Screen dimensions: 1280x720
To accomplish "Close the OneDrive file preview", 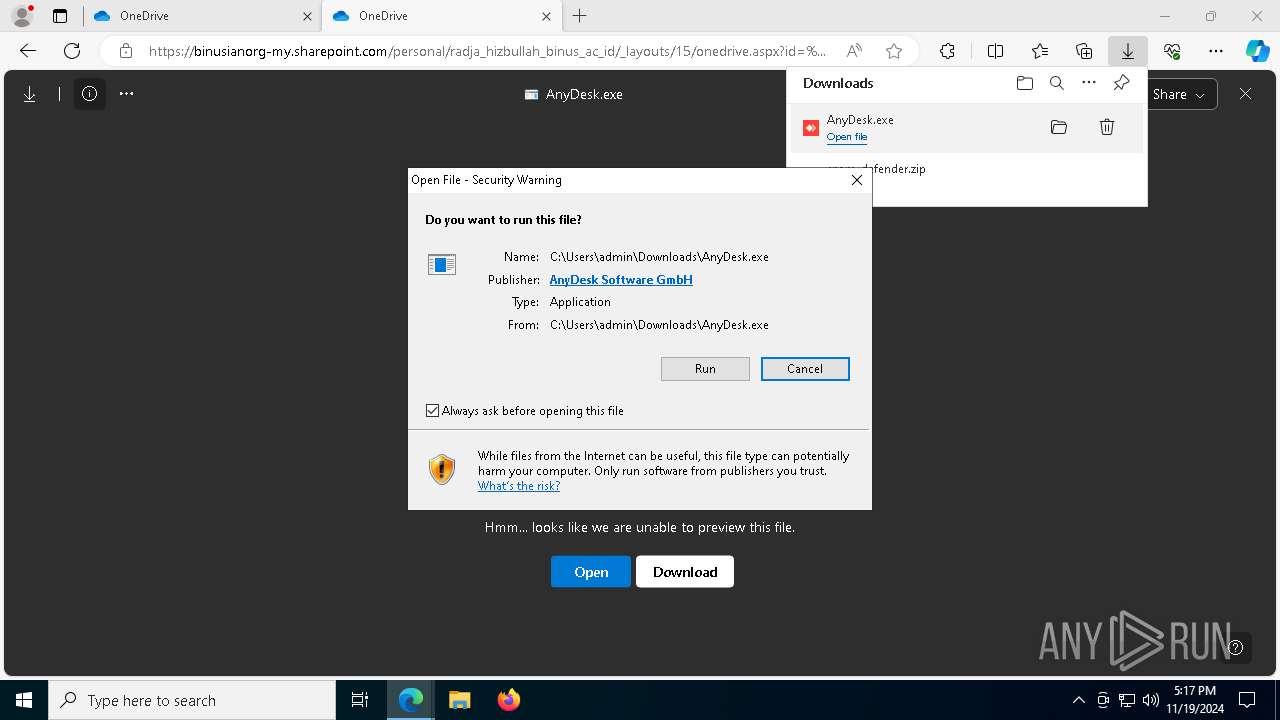I will tap(1245, 94).
